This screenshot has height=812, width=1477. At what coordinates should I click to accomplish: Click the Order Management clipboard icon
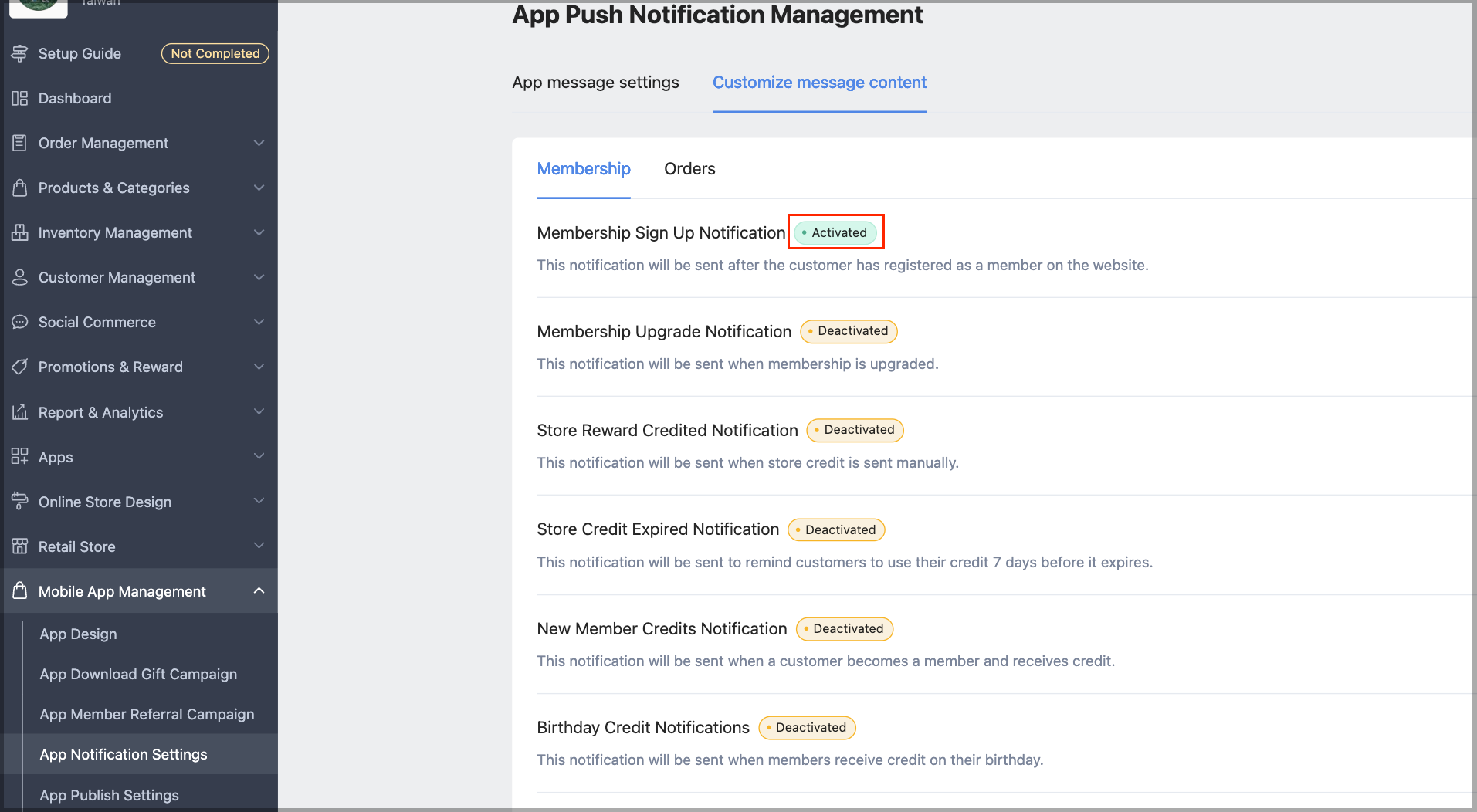tap(20, 143)
